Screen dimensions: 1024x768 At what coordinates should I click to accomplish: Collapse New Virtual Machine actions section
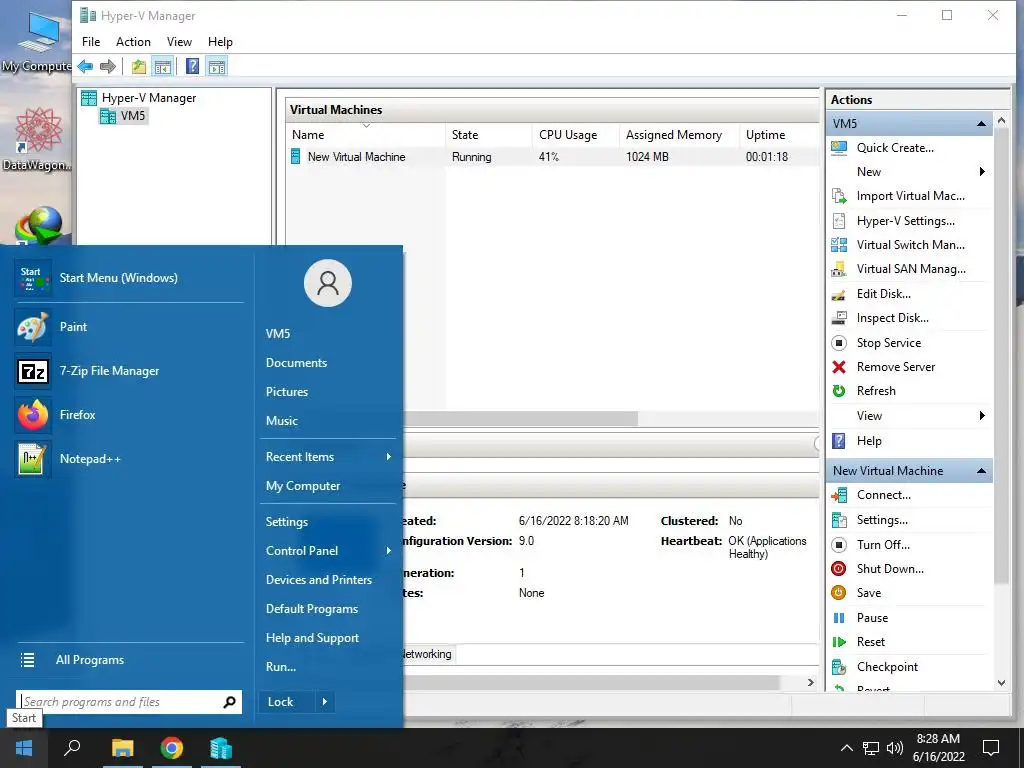(x=981, y=471)
